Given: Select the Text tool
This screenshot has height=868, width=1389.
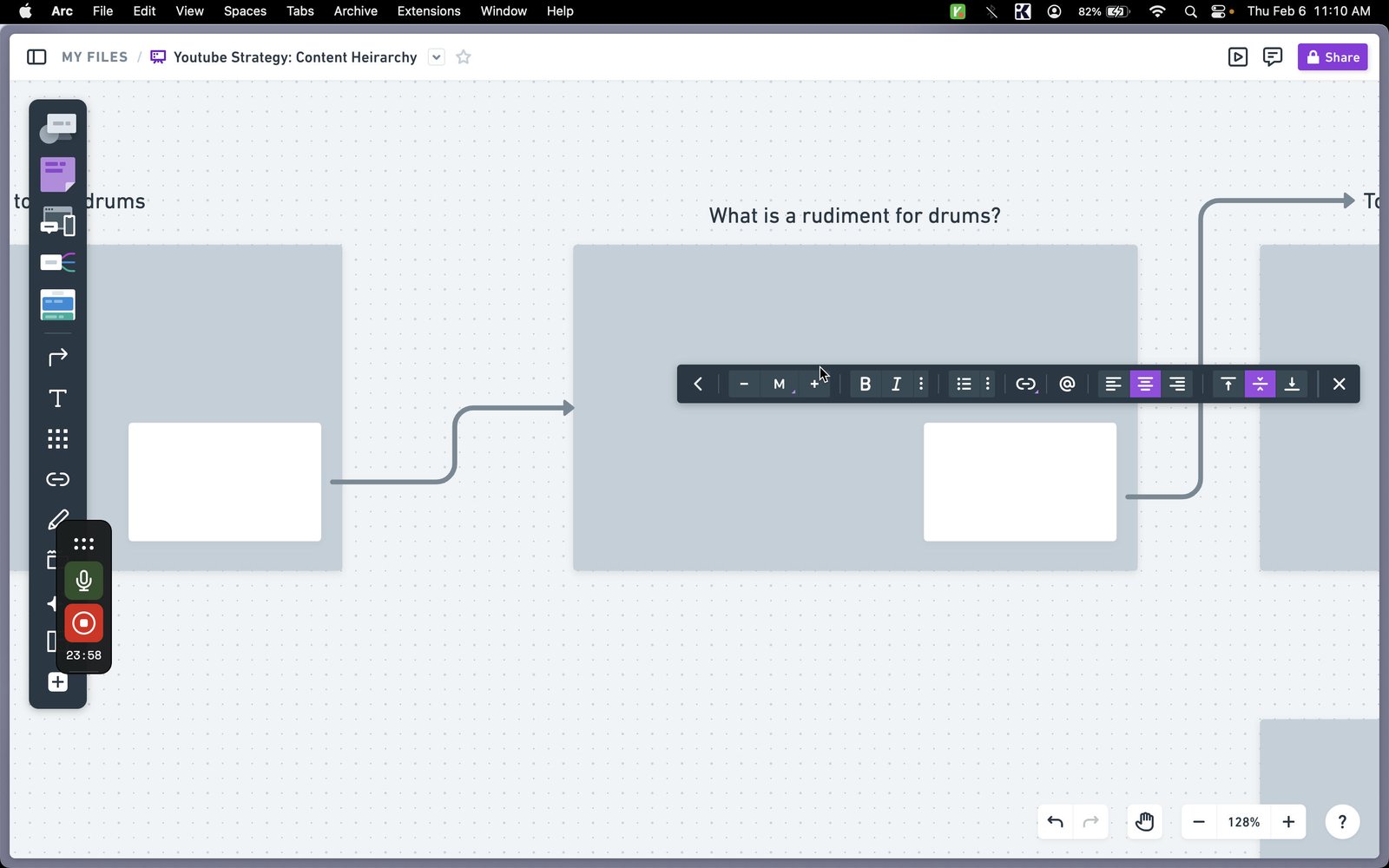Looking at the screenshot, I should pyautogui.click(x=57, y=398).
